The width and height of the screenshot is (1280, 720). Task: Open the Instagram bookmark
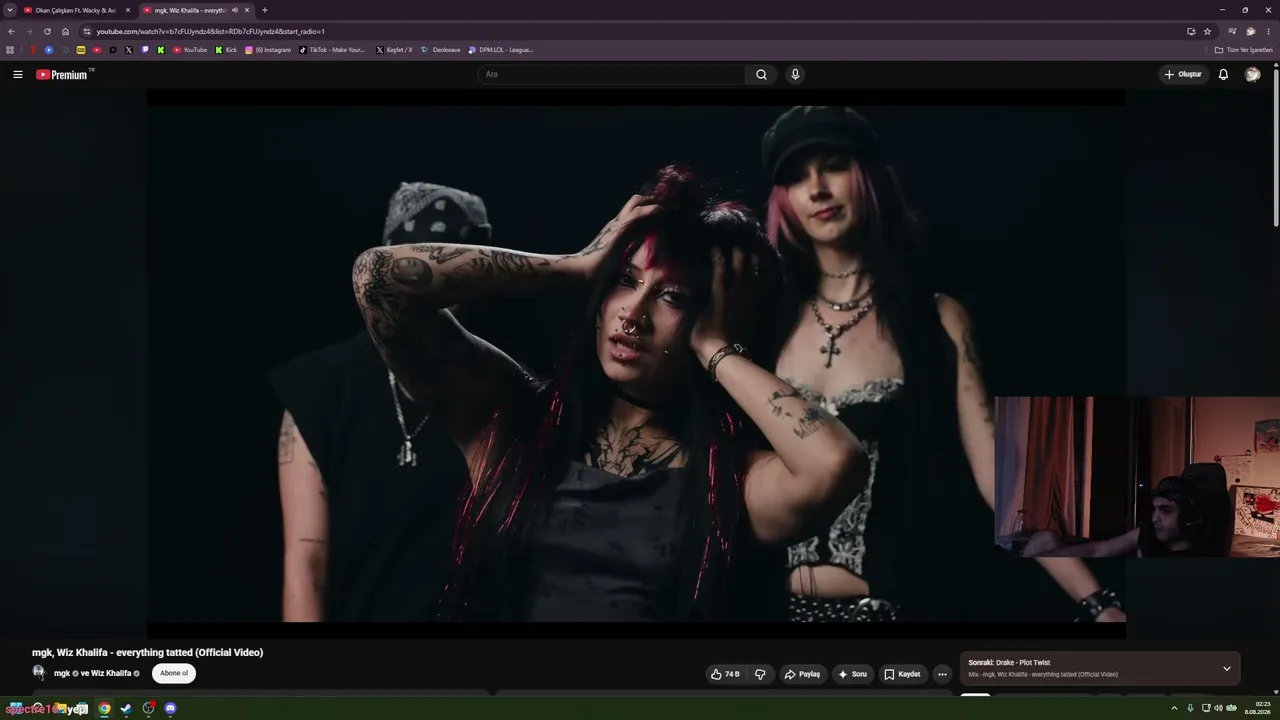268,49
